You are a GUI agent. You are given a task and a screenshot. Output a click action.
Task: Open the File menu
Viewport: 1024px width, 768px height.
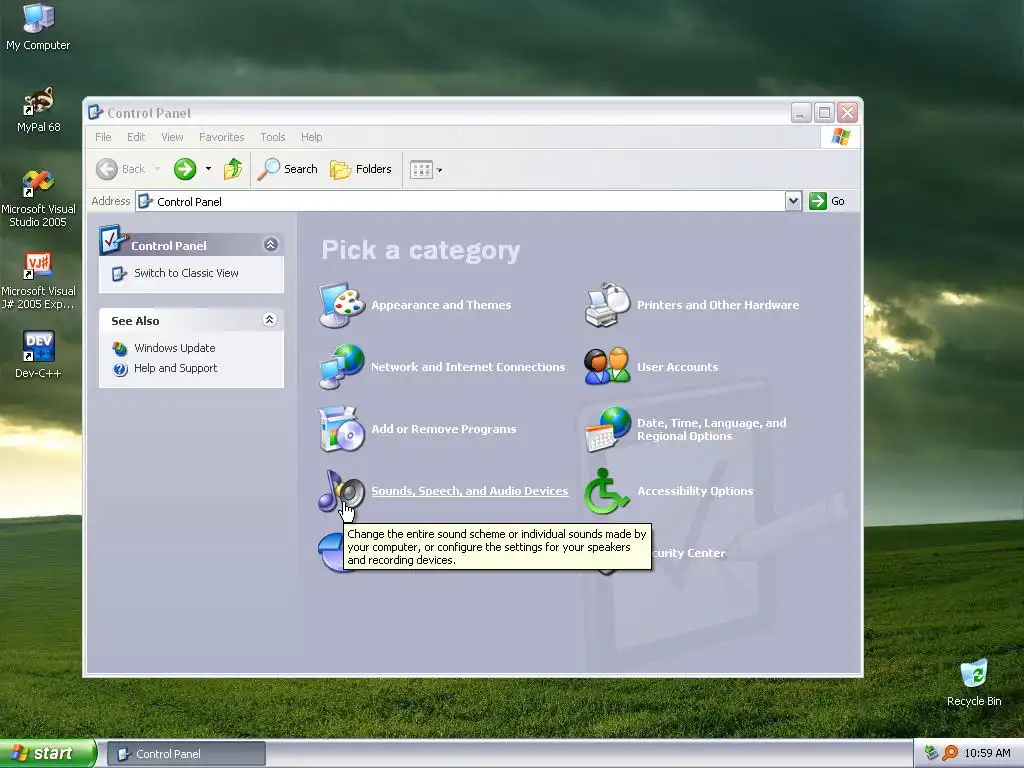click(103, 137)
